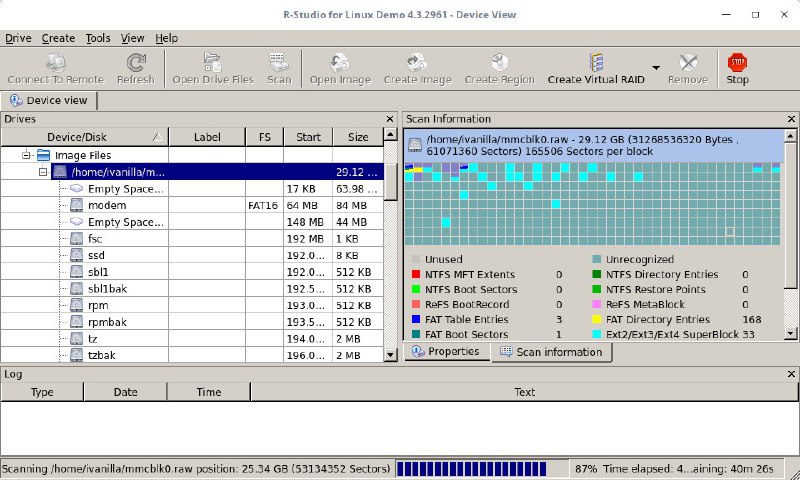
Task: Collapse the Image Files tree node
Action: pyautogui.click(x=27, y=155)
